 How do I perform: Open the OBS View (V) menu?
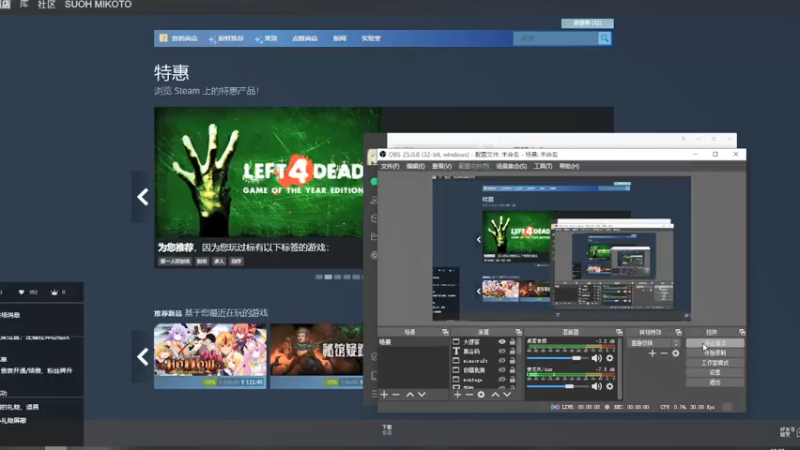(441, 166)
